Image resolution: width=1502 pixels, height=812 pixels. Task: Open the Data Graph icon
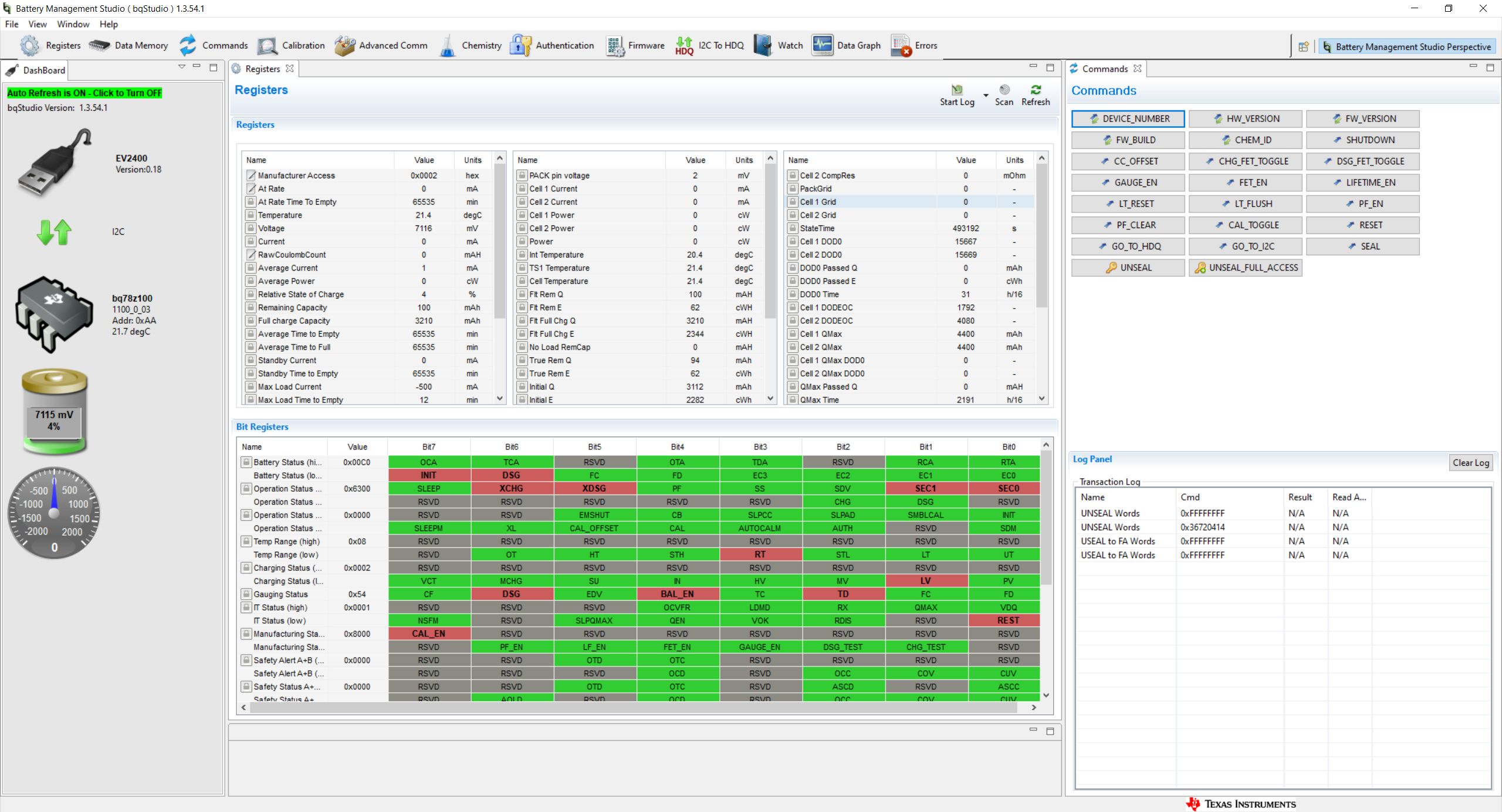coord(823,45)
